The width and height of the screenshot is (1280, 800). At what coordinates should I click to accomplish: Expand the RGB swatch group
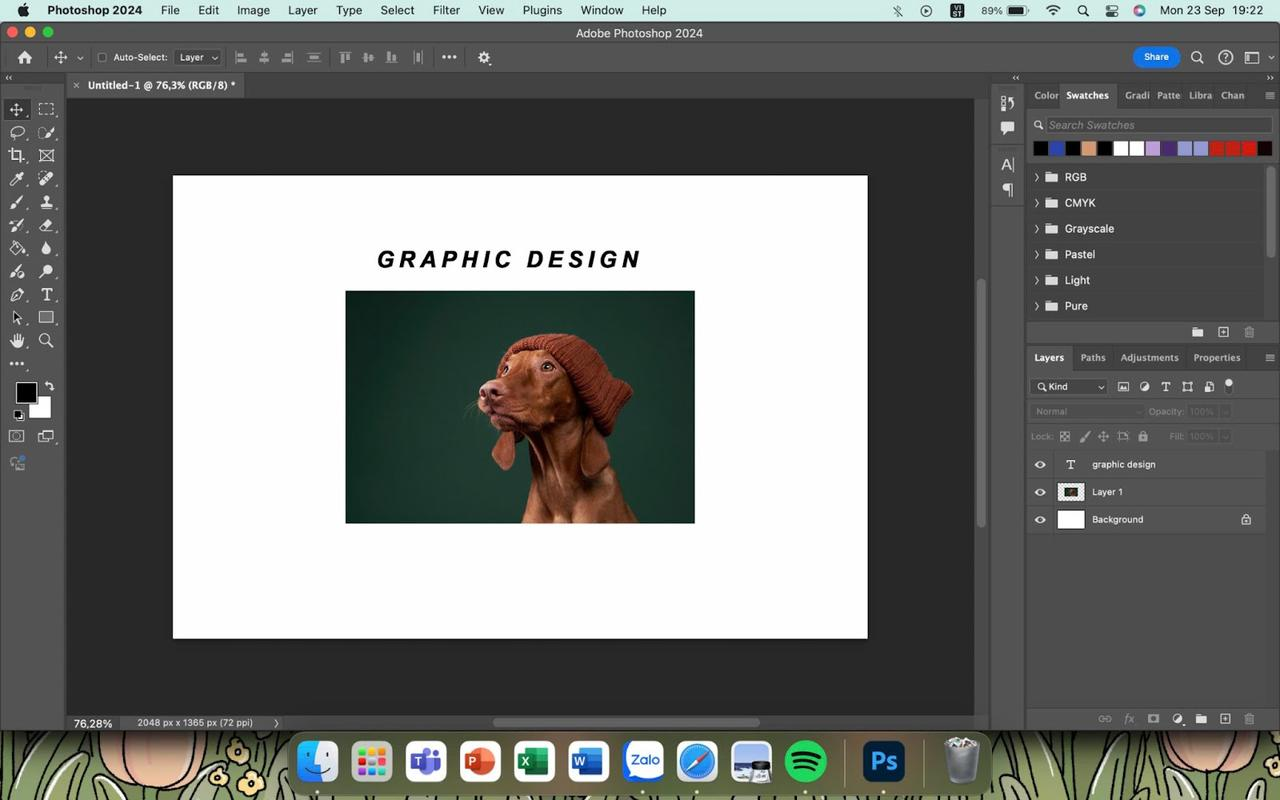1036,176
